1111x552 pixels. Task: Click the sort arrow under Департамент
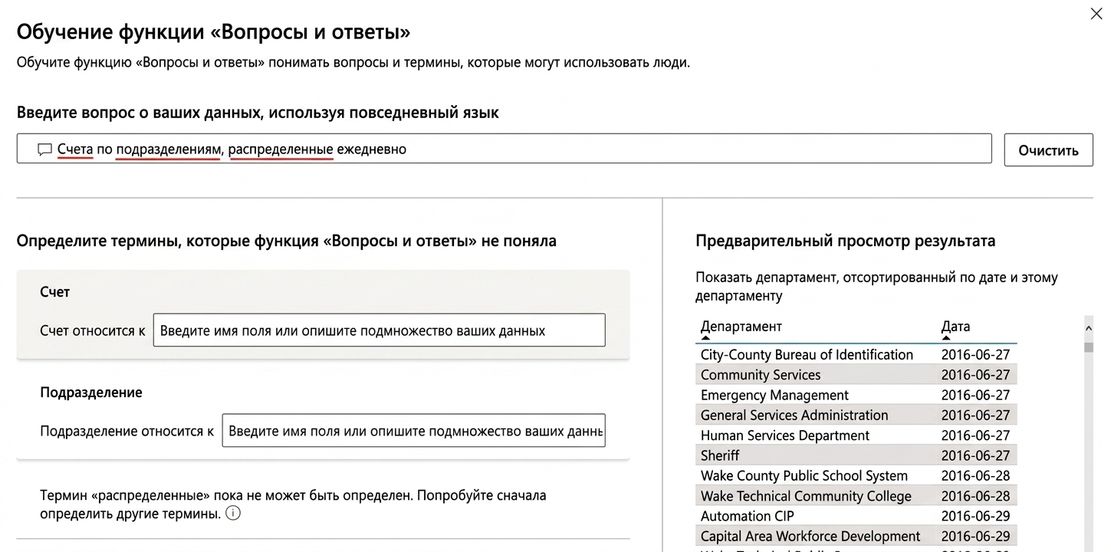[705, 339]
